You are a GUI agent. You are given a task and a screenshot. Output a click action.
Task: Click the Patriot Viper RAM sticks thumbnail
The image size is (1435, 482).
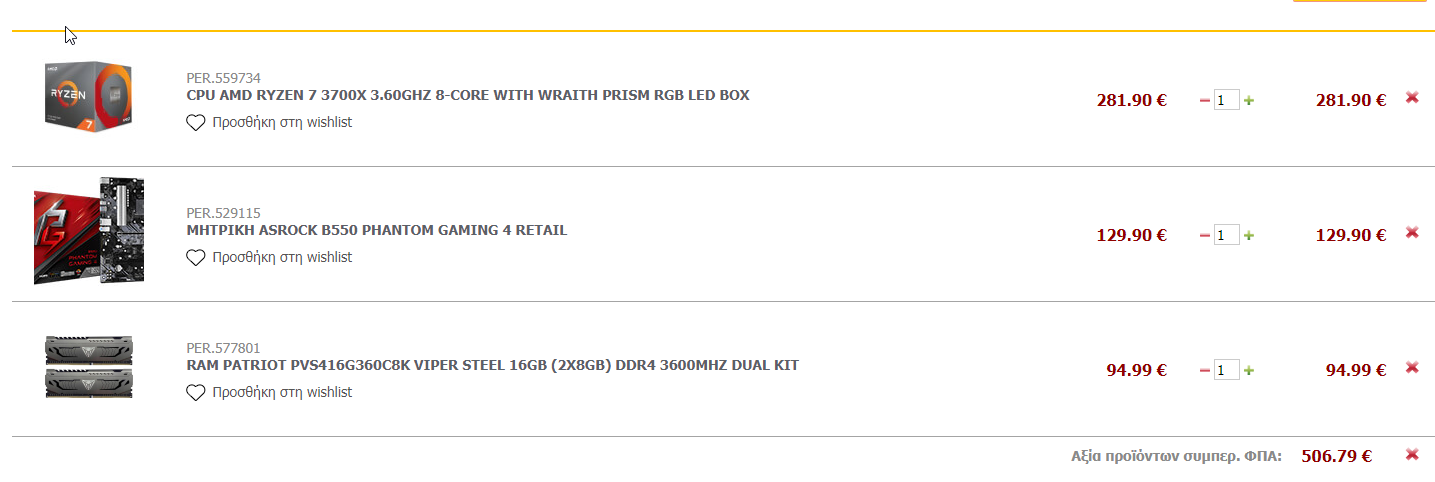88,368
